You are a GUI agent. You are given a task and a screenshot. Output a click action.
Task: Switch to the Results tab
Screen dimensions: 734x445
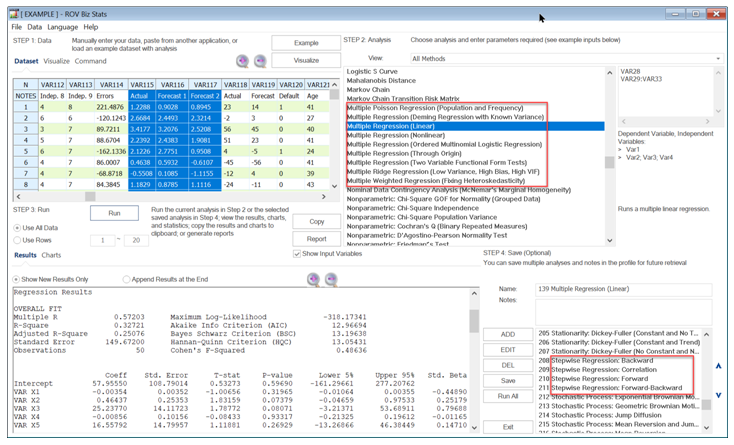pyautogui.click(x=25, y=255)
